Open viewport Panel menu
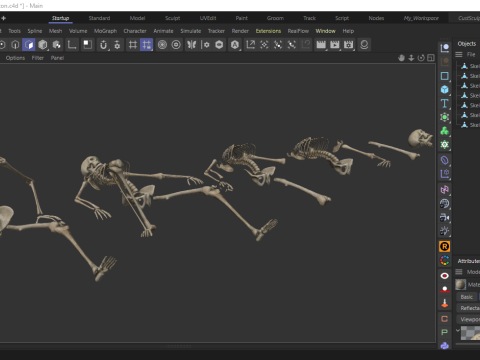480x360 pixels. point(57,58)
